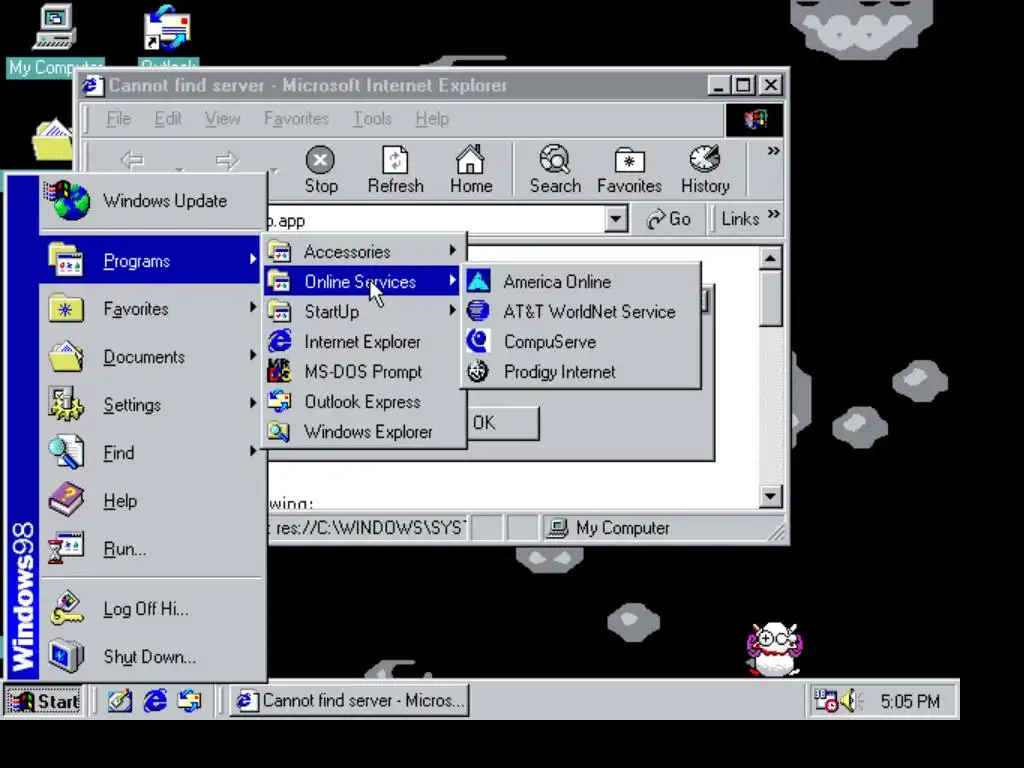The image size is (1024, 768).
Task: Go to Home in Internet Explorer
Action: [471, 170]
